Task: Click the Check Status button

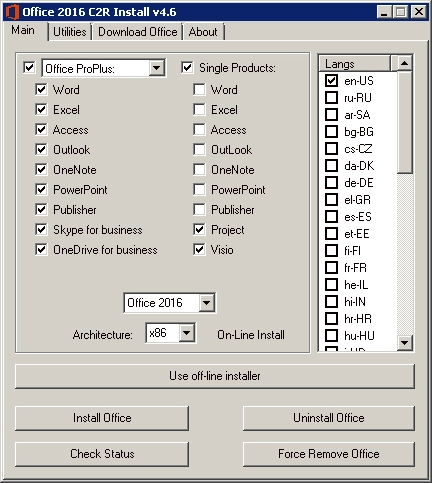Action: 102,454
